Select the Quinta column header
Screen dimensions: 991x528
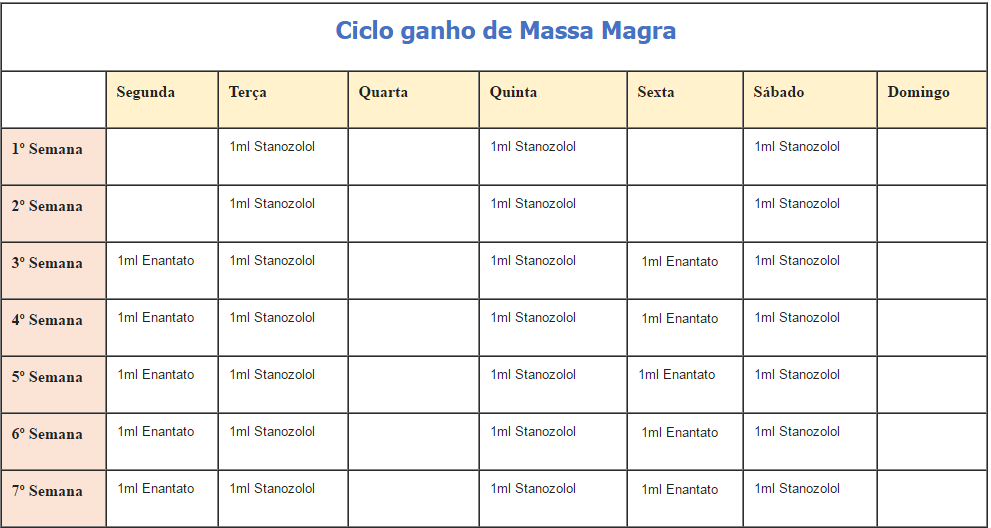coord(513,92)
